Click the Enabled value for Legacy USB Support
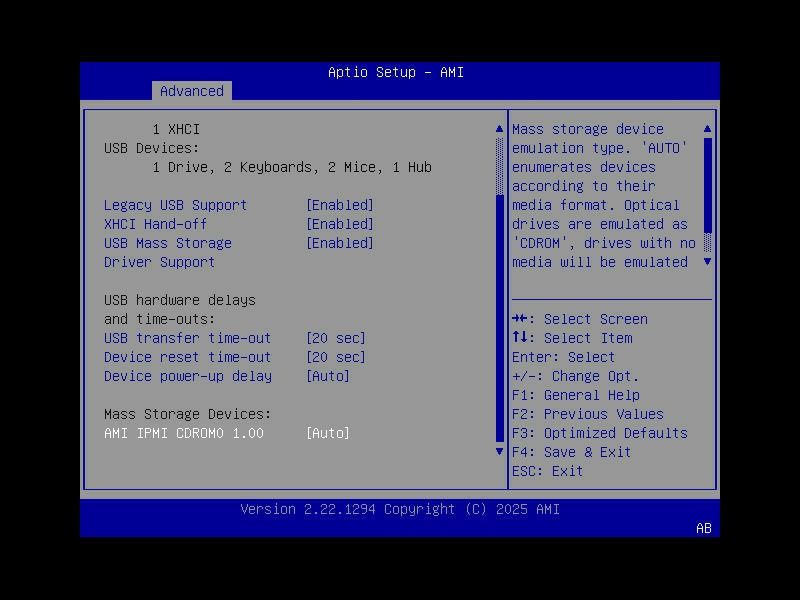This screenshot has width=800, height=600. click(x=340, y=205)
